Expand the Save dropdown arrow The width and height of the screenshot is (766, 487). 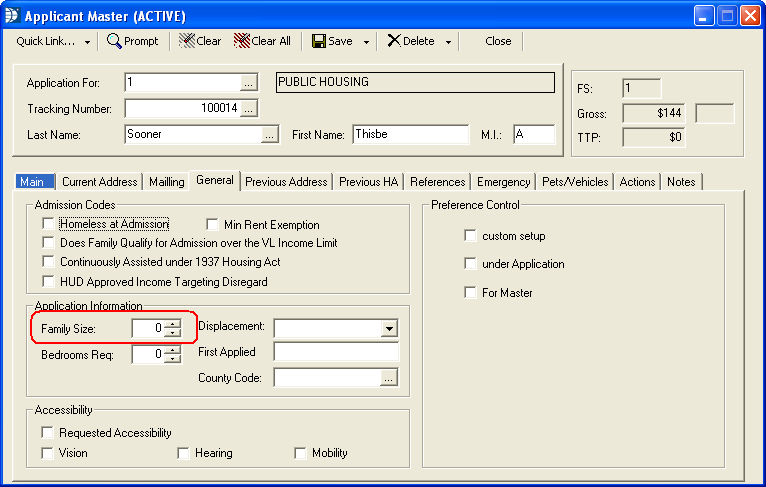[x=367, y=42]
